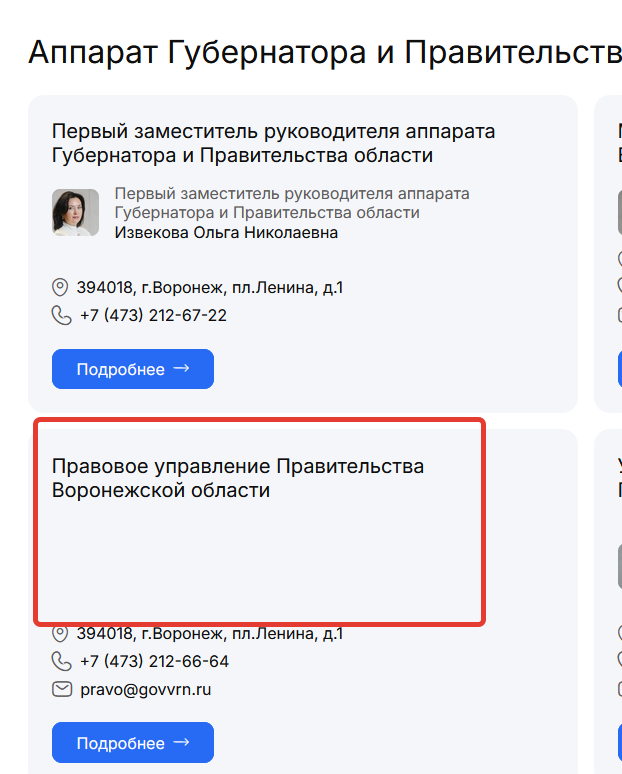This screenshot has width=622, height=774.
Task: Click the envelope icon beside pravo@govvrn.ru
Action: pyautogui.click(x=61, y=690)
